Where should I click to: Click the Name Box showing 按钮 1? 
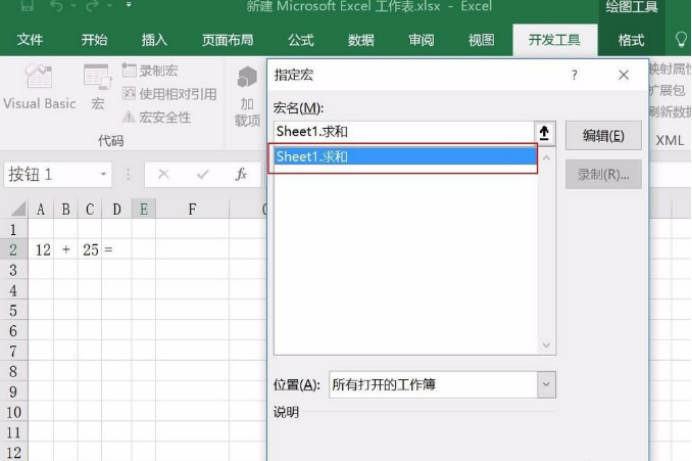pos(57,174)
